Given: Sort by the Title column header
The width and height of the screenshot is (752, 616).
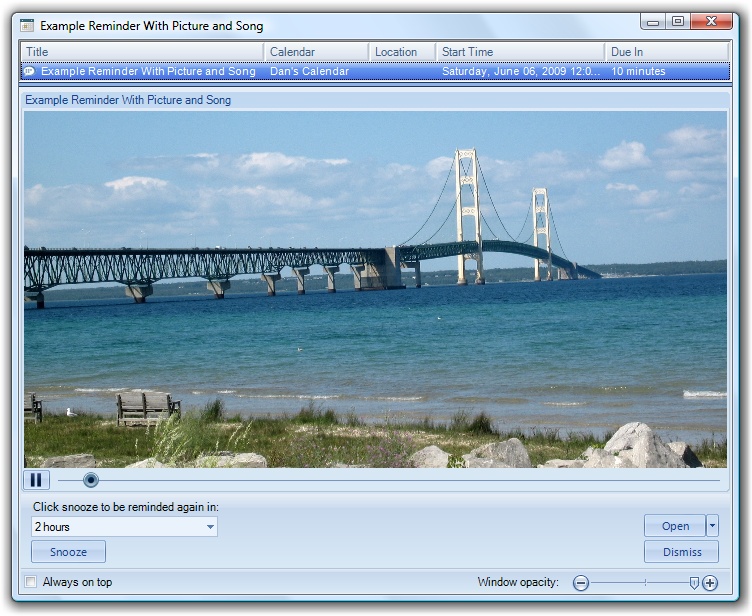Looking at the screenshot, I should point(142,52).
